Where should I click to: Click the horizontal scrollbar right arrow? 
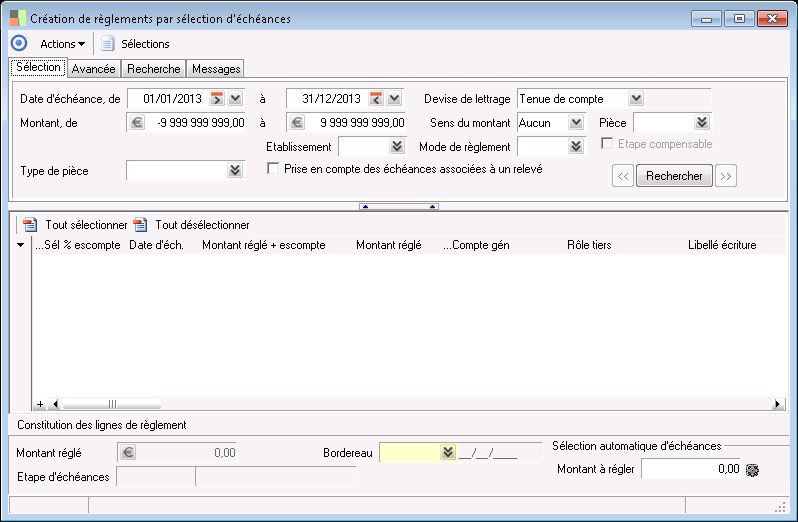(x=777, y=404)
